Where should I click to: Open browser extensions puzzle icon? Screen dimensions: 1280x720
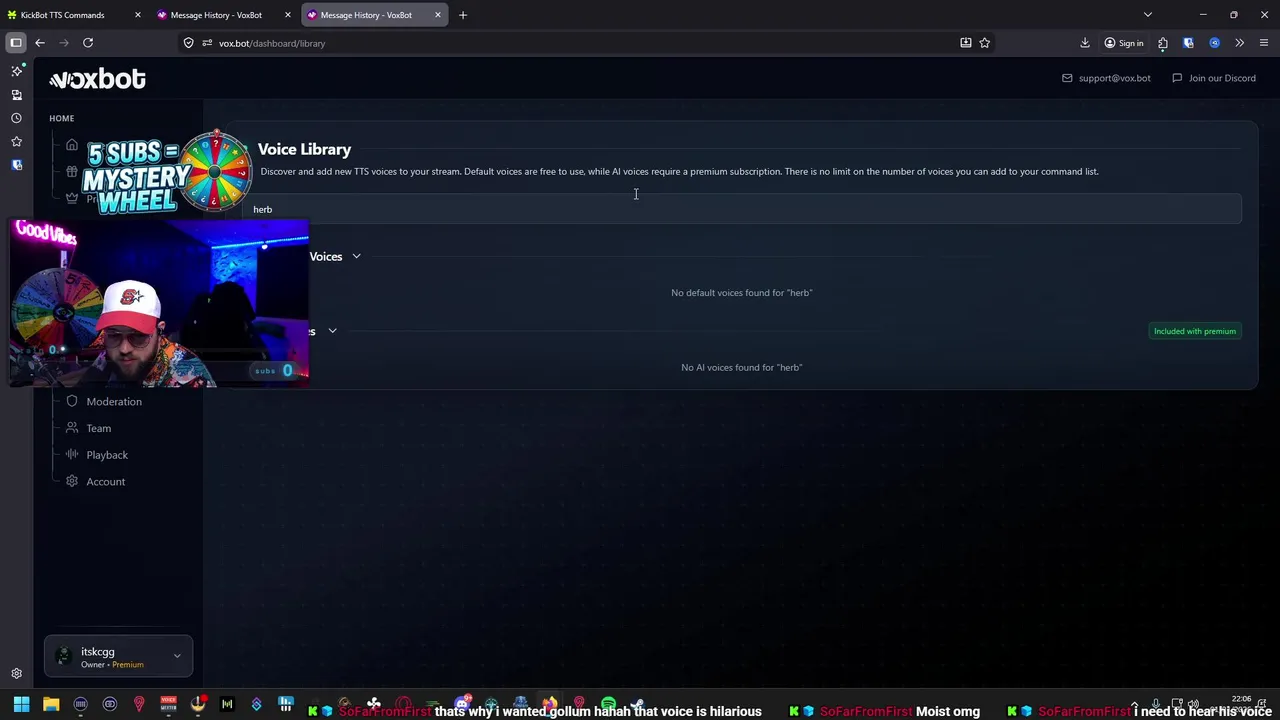coord(1163,43)
